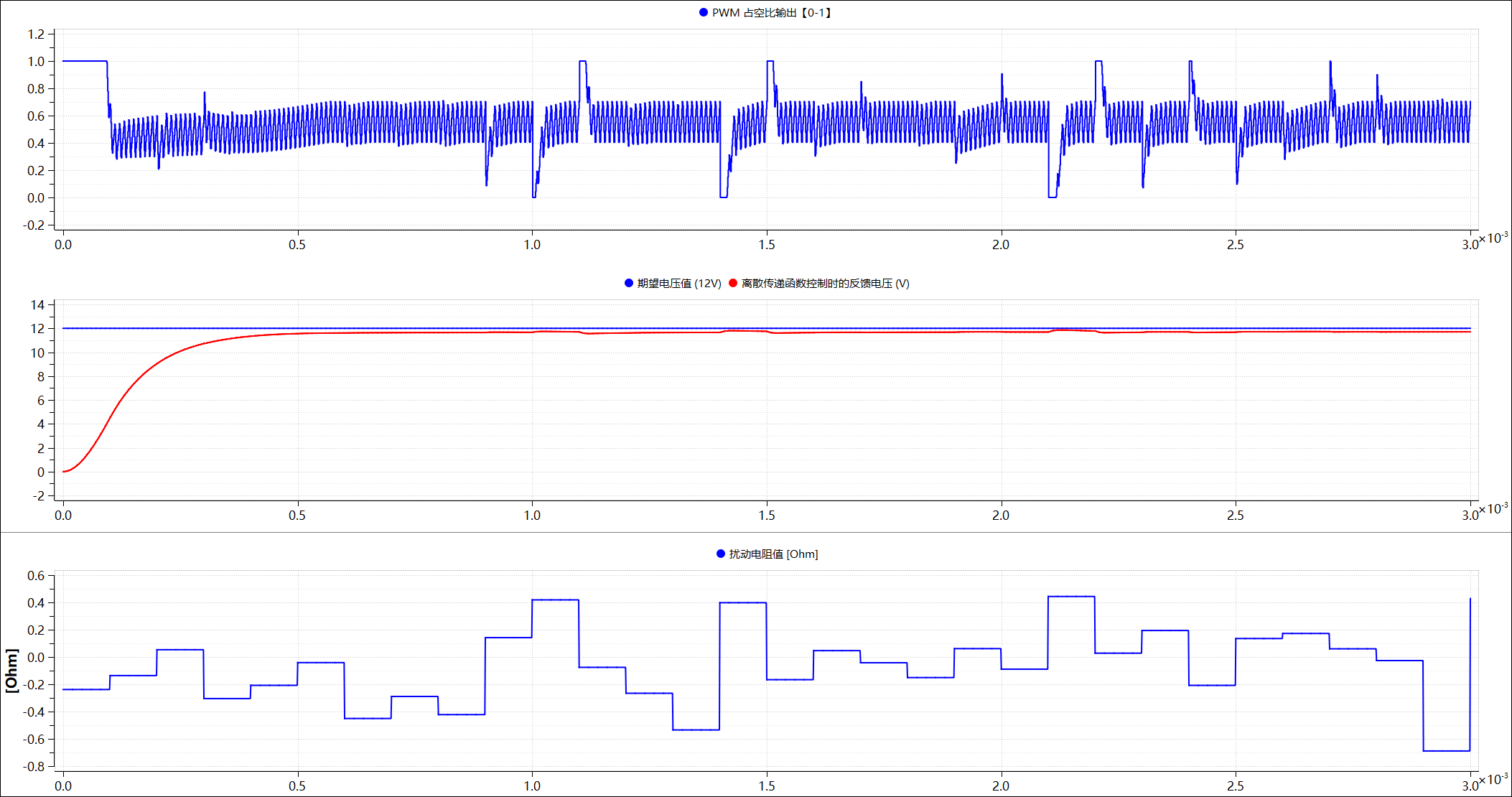The image size is (1512, 797).
Task: Click ×10⁻³ exponent on top plot
Action: coord(1493,238)
